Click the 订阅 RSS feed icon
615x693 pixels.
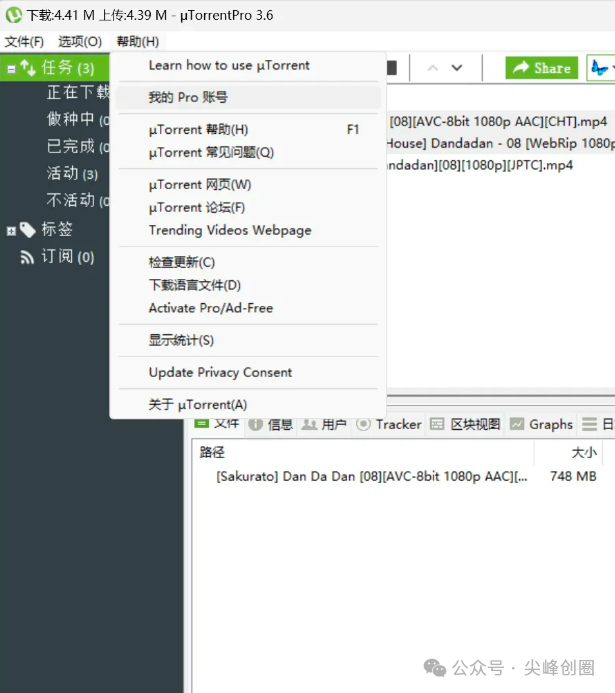(x=27, y=257)
